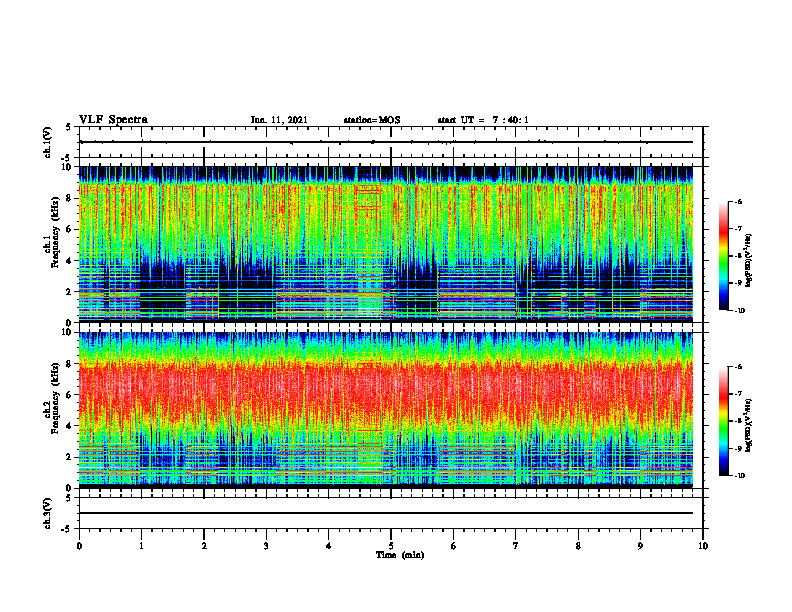Click the "station=MOS" label
Screen dimensions: 792x612
pyautogui.click(x=372, y=120)
